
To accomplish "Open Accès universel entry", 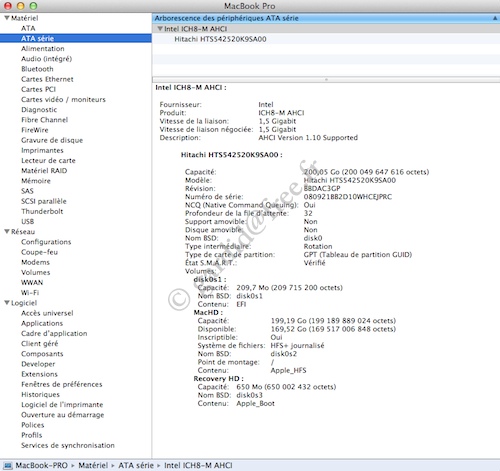I will pos(47,313).
